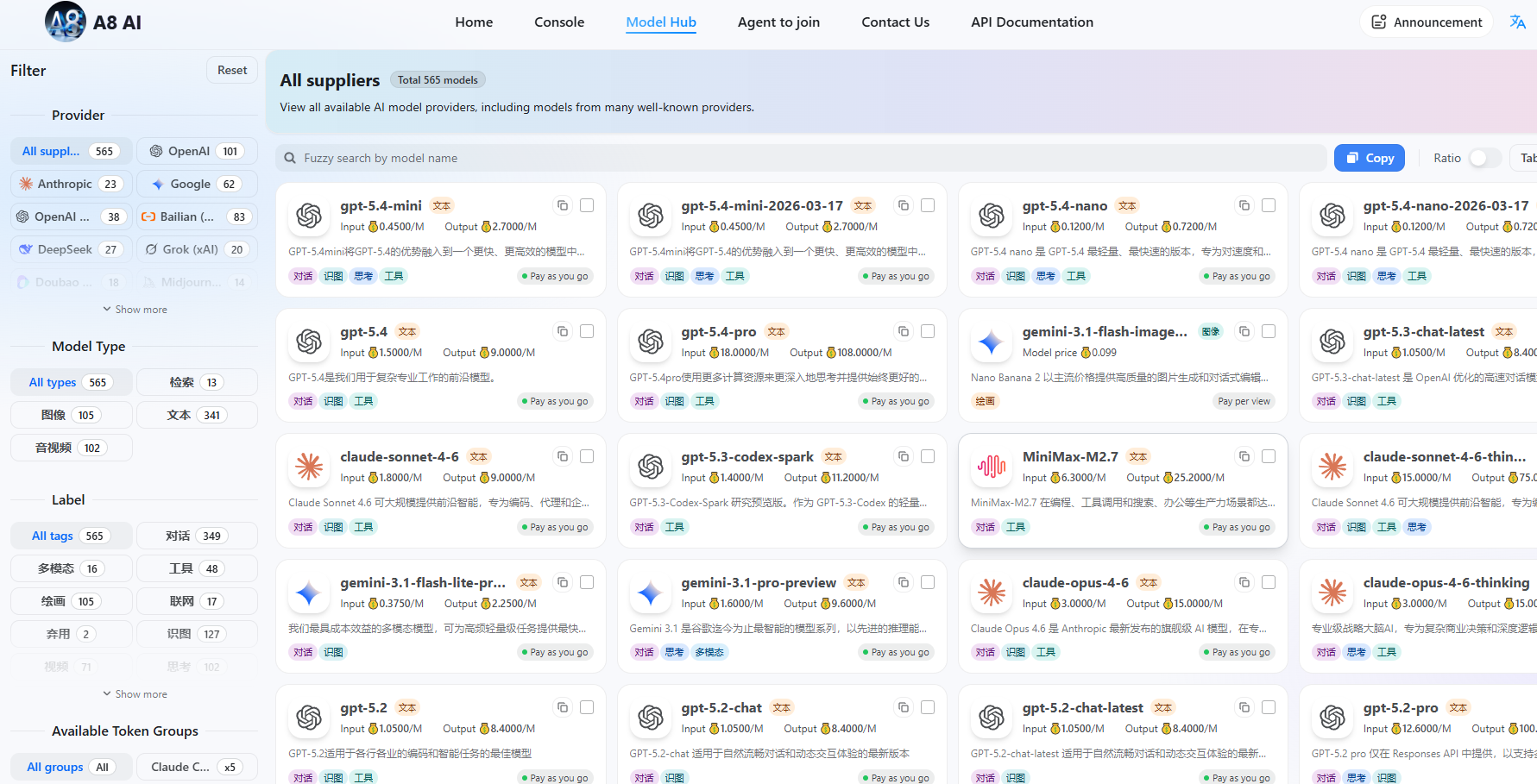
Task: Open Contact Us page
Action: (895, 22)
